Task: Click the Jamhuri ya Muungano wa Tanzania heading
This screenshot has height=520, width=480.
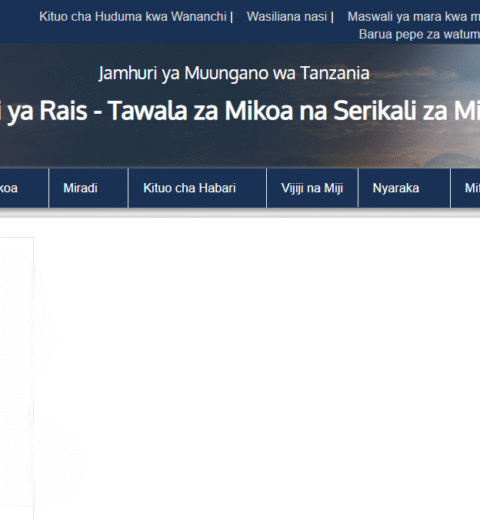Action: click(234, 73)
